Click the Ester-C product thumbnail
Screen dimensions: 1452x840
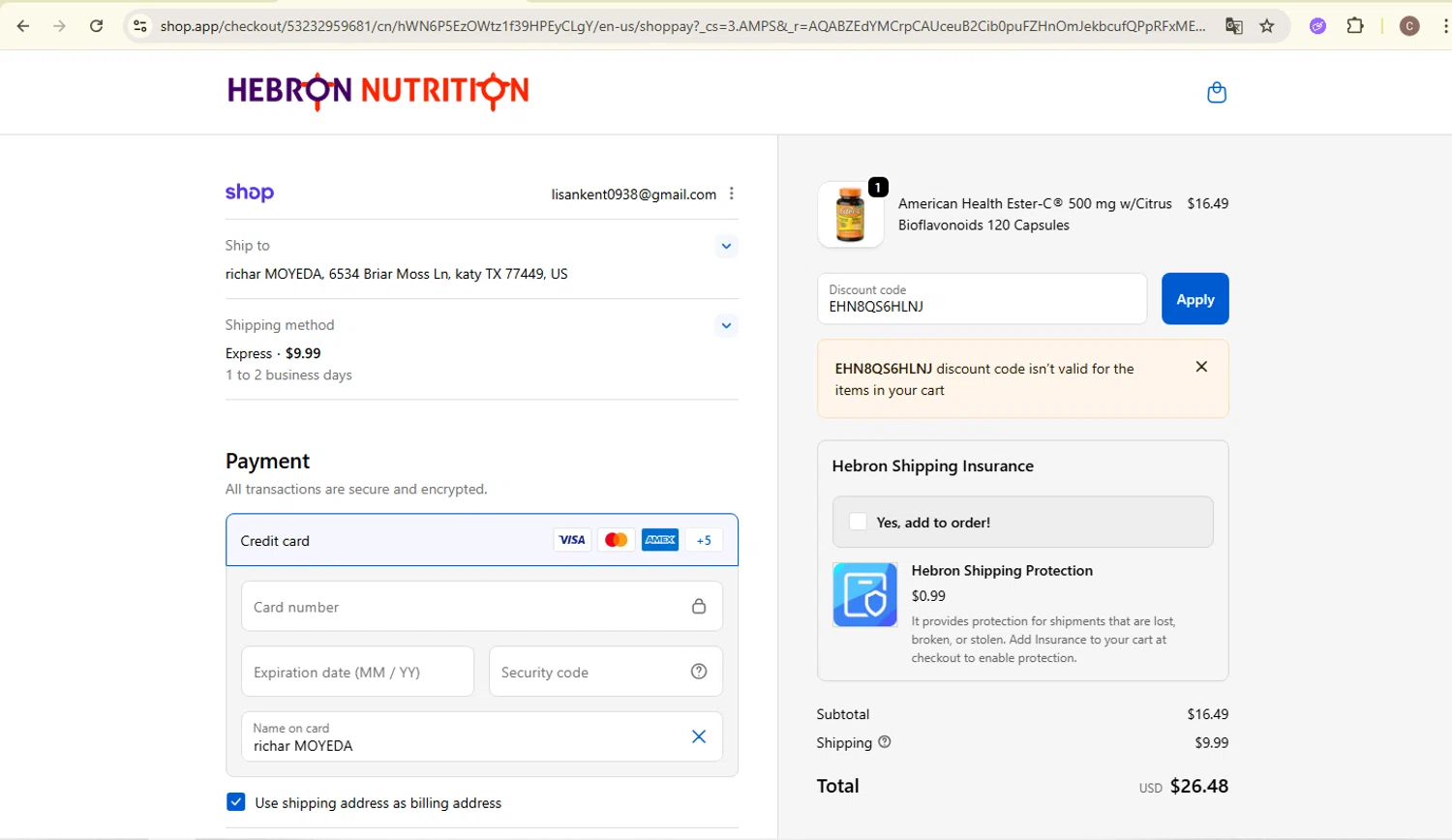(851, 215)
